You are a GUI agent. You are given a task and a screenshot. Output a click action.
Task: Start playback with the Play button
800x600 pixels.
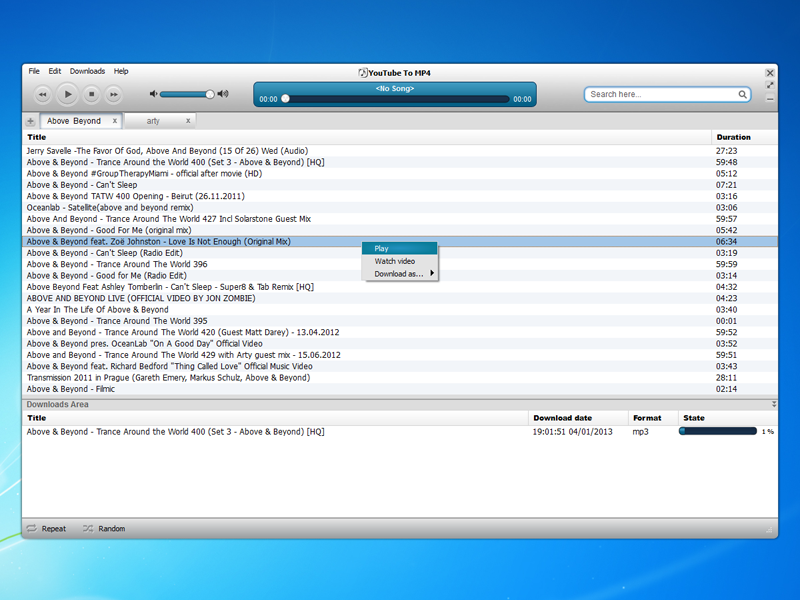point(67,94)
